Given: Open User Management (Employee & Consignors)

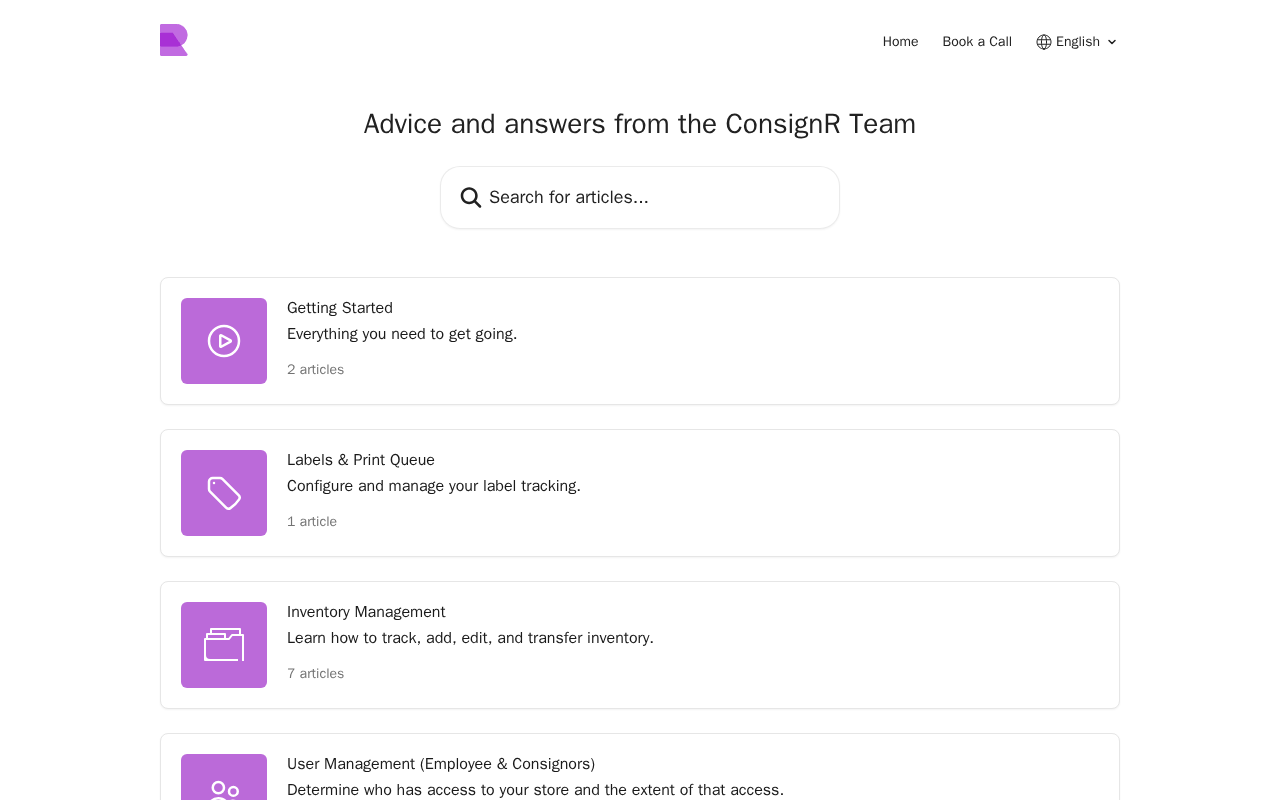Looking at the screenshot, I should point(441,764).
